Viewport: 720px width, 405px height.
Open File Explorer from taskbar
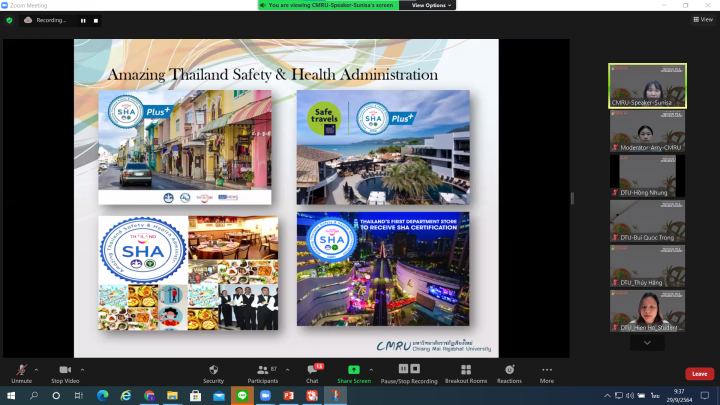172,395
